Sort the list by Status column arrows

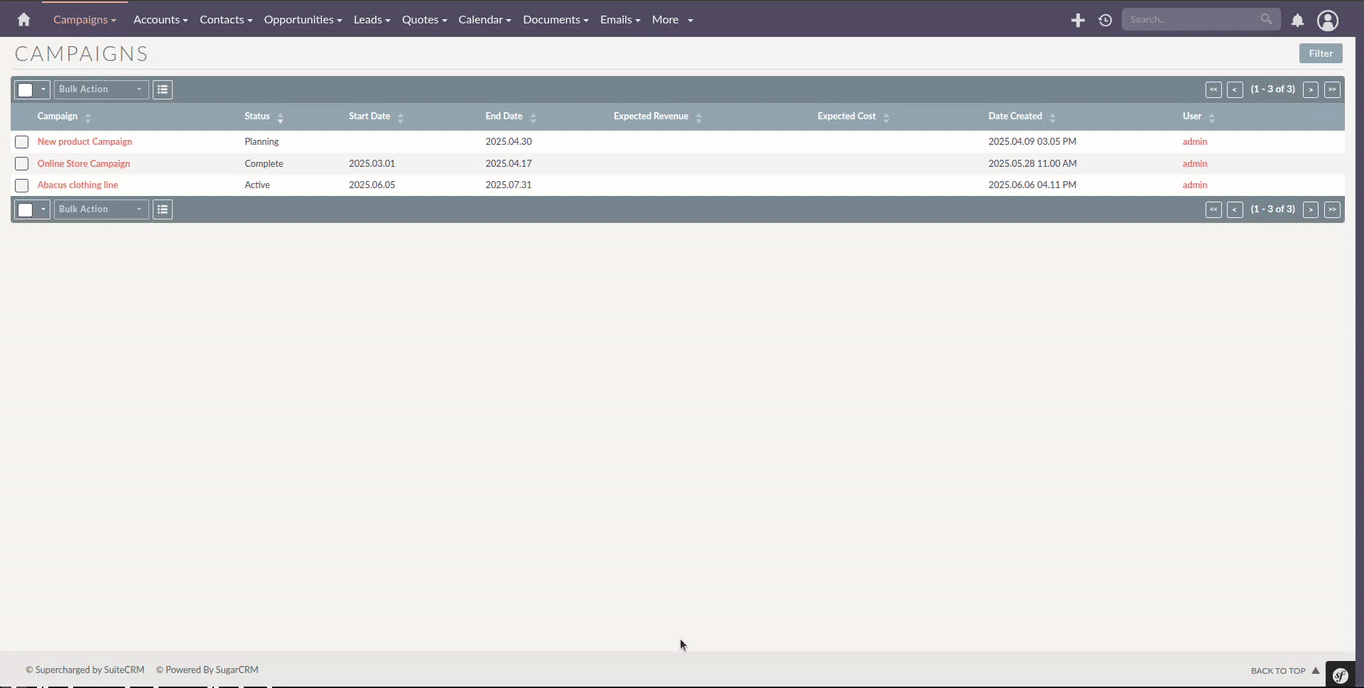click(x=280, y=118)
